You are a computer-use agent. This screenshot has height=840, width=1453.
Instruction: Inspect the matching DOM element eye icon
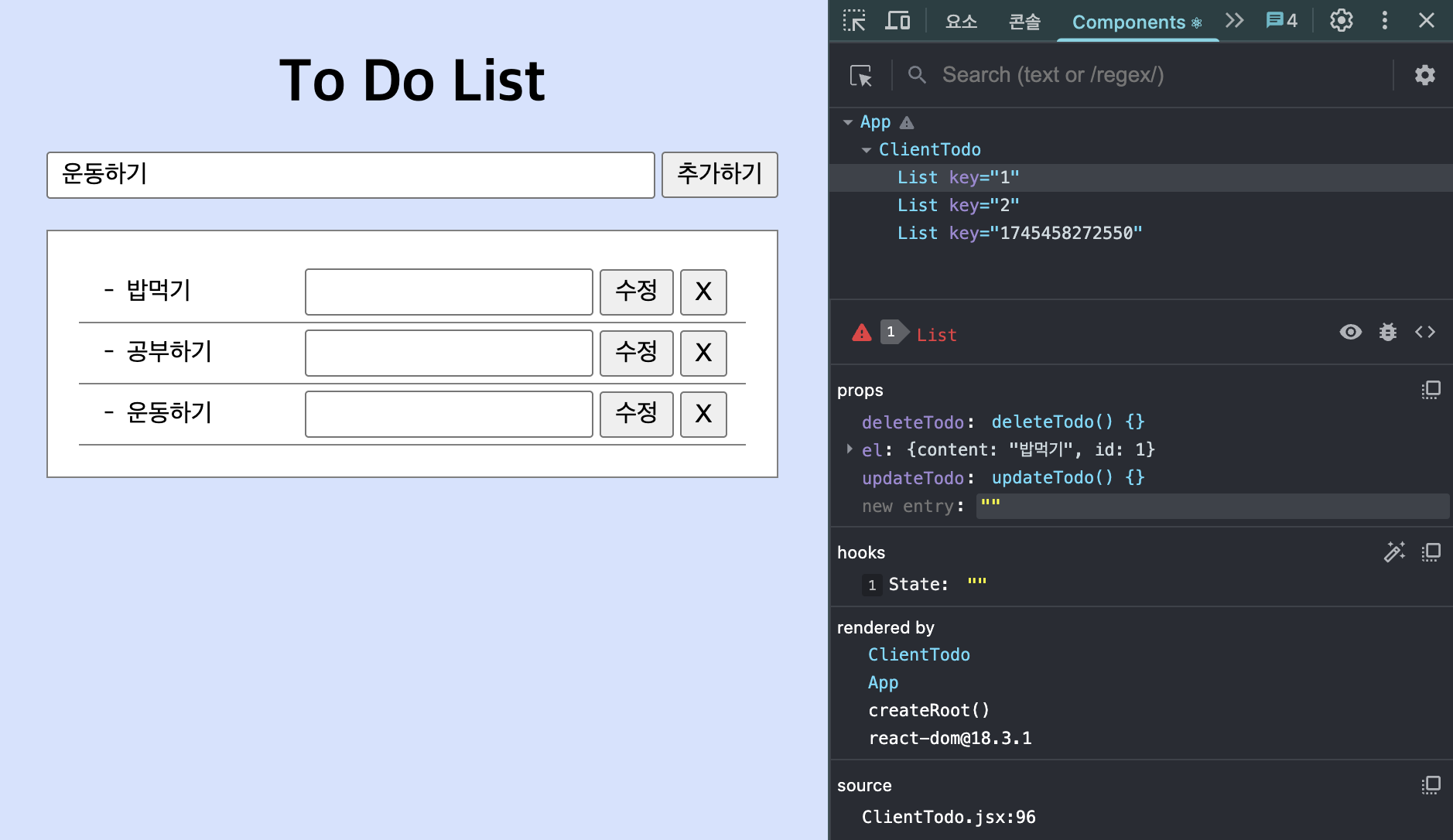(x=1350, y=332)
